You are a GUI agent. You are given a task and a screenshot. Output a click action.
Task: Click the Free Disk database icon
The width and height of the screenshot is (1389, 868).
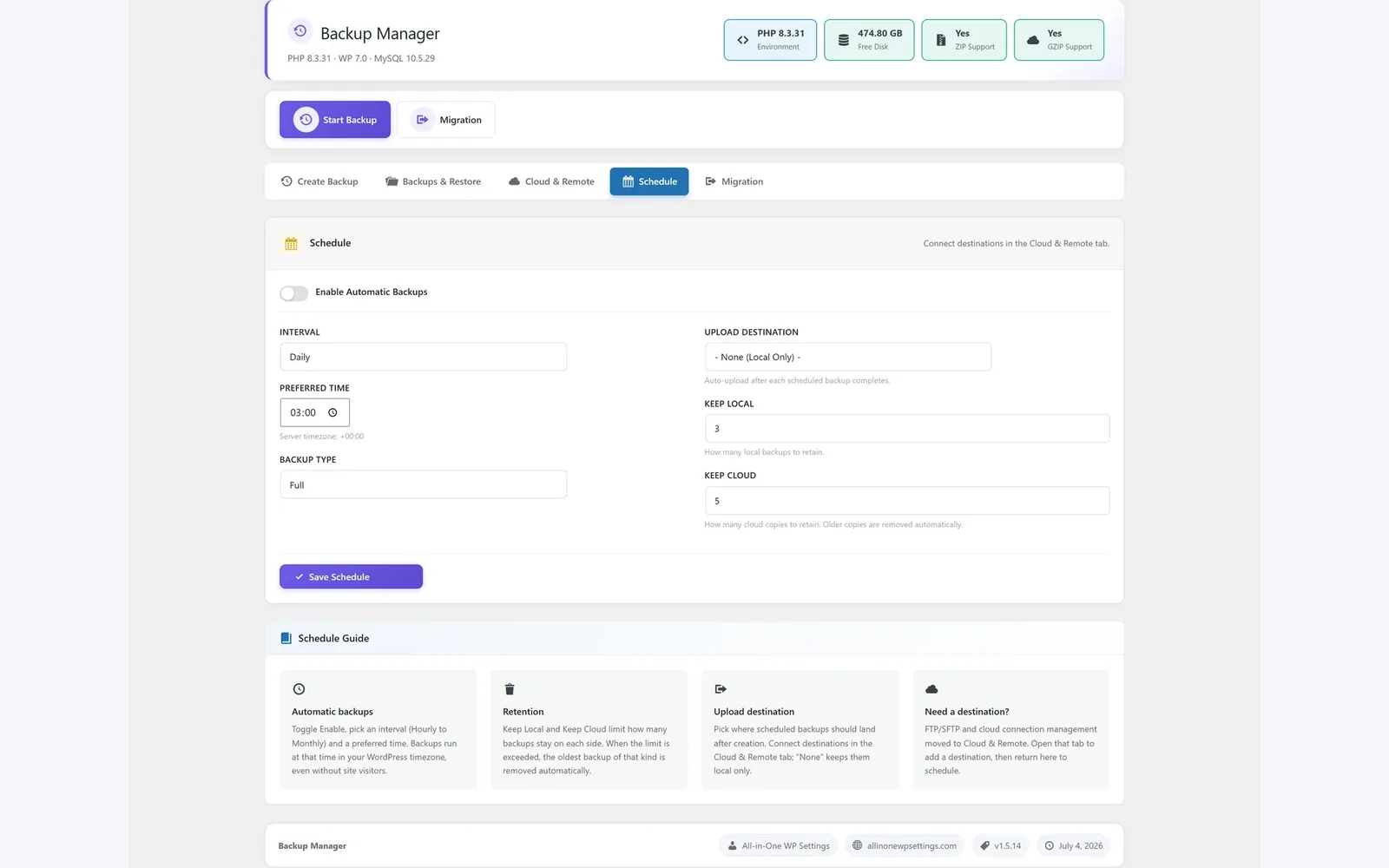click(843, 40)
